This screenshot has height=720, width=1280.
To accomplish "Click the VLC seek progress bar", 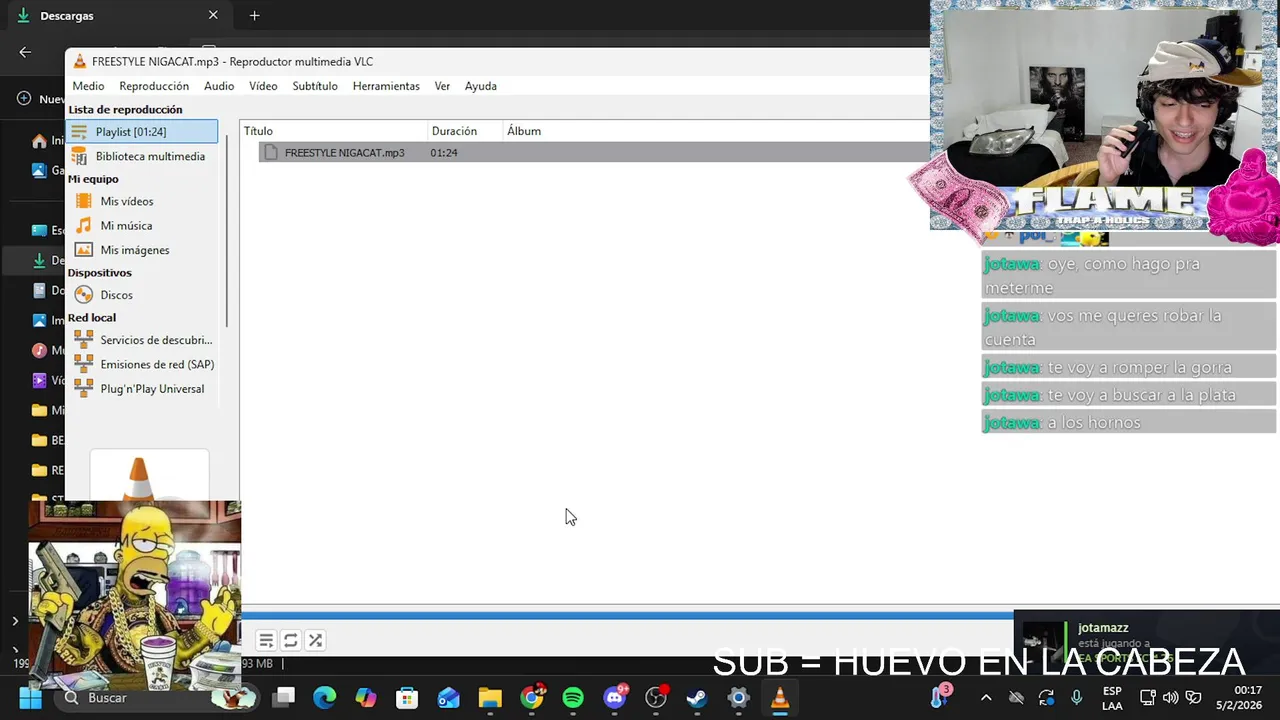I will click(627, 616).
